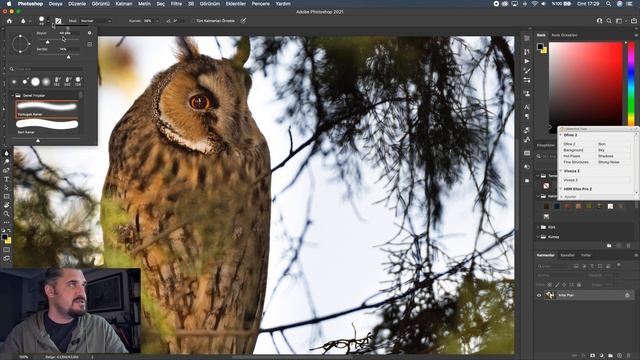Select the Zoom tool in toolbar
Viewport: 640px width, 360px height.
coord(6,213)
